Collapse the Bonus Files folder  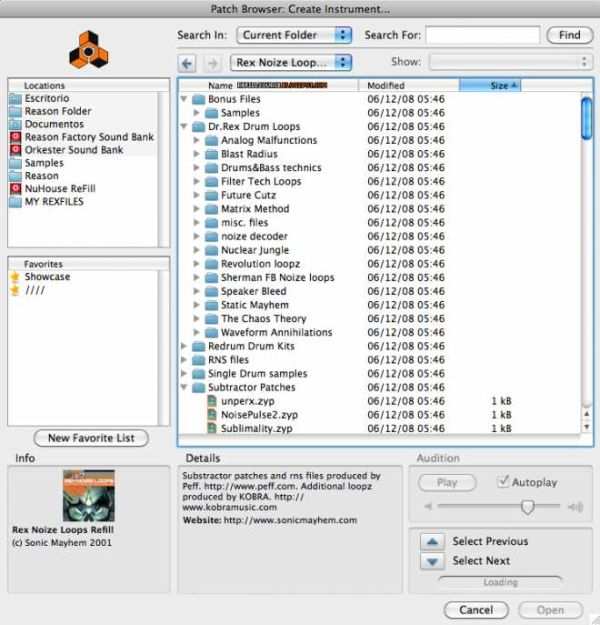(x=184, y=98)
